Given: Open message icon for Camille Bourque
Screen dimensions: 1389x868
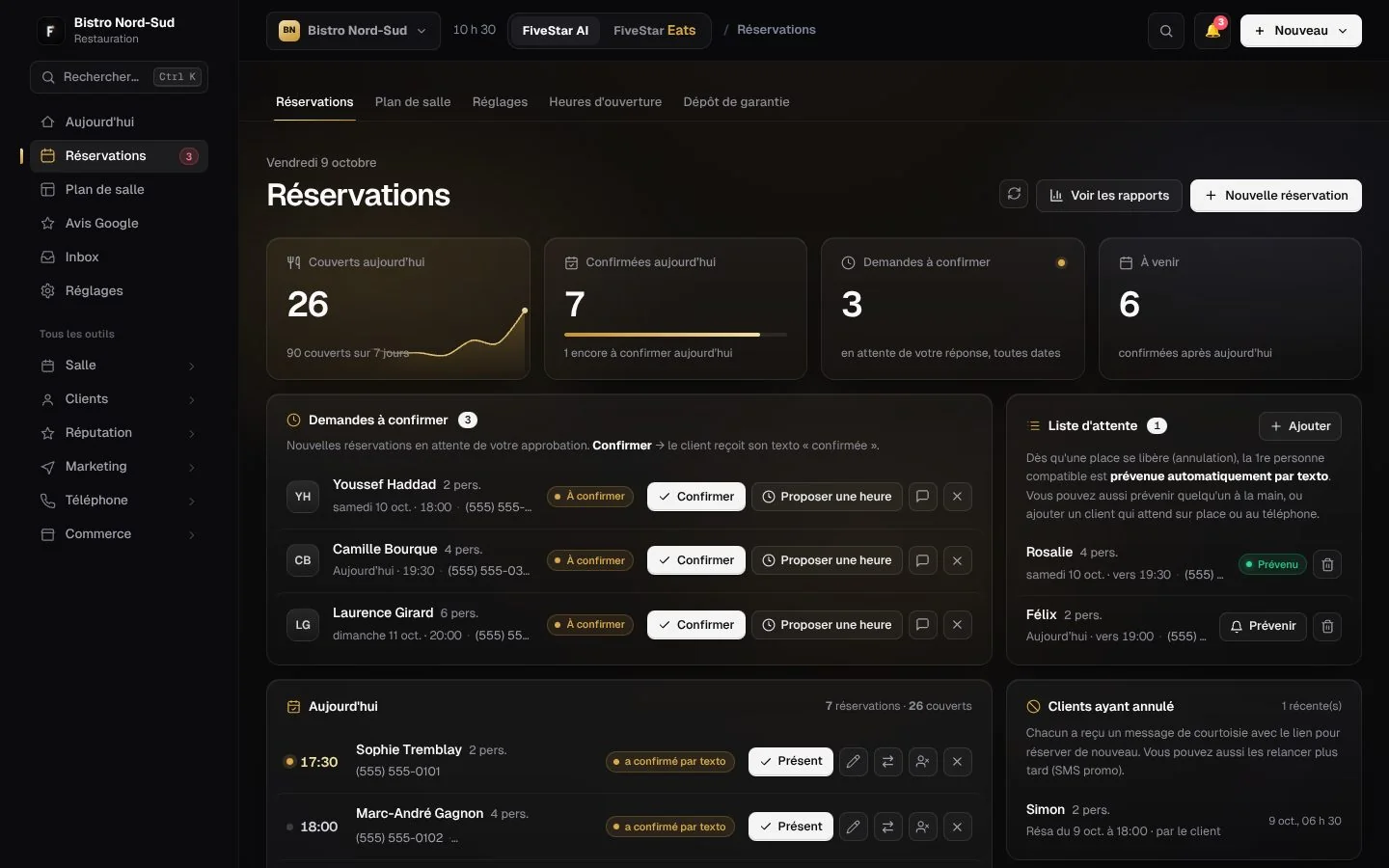Looking at the screenshot, I should pos(922,560).
